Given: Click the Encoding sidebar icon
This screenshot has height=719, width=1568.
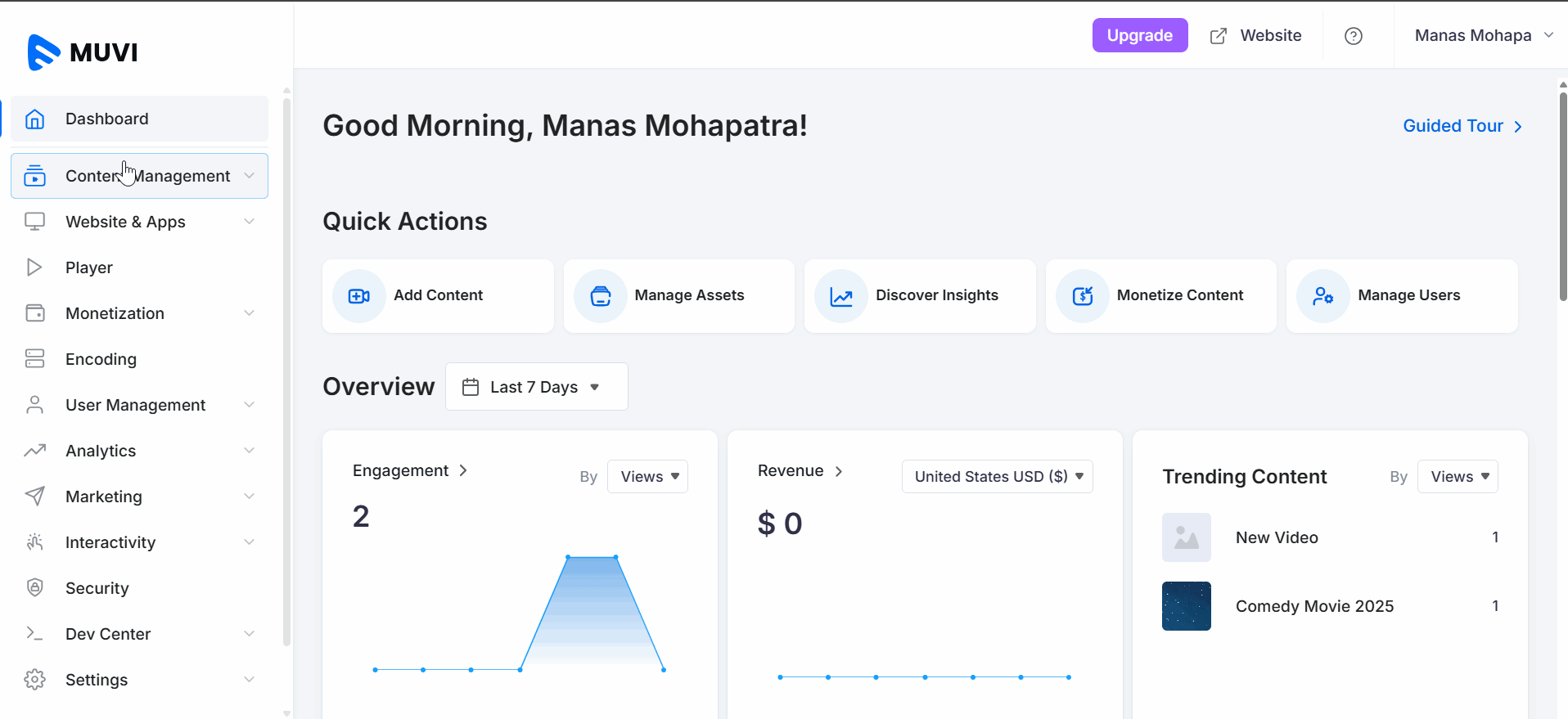Looking at the screenshot, I should pos(34,359).
